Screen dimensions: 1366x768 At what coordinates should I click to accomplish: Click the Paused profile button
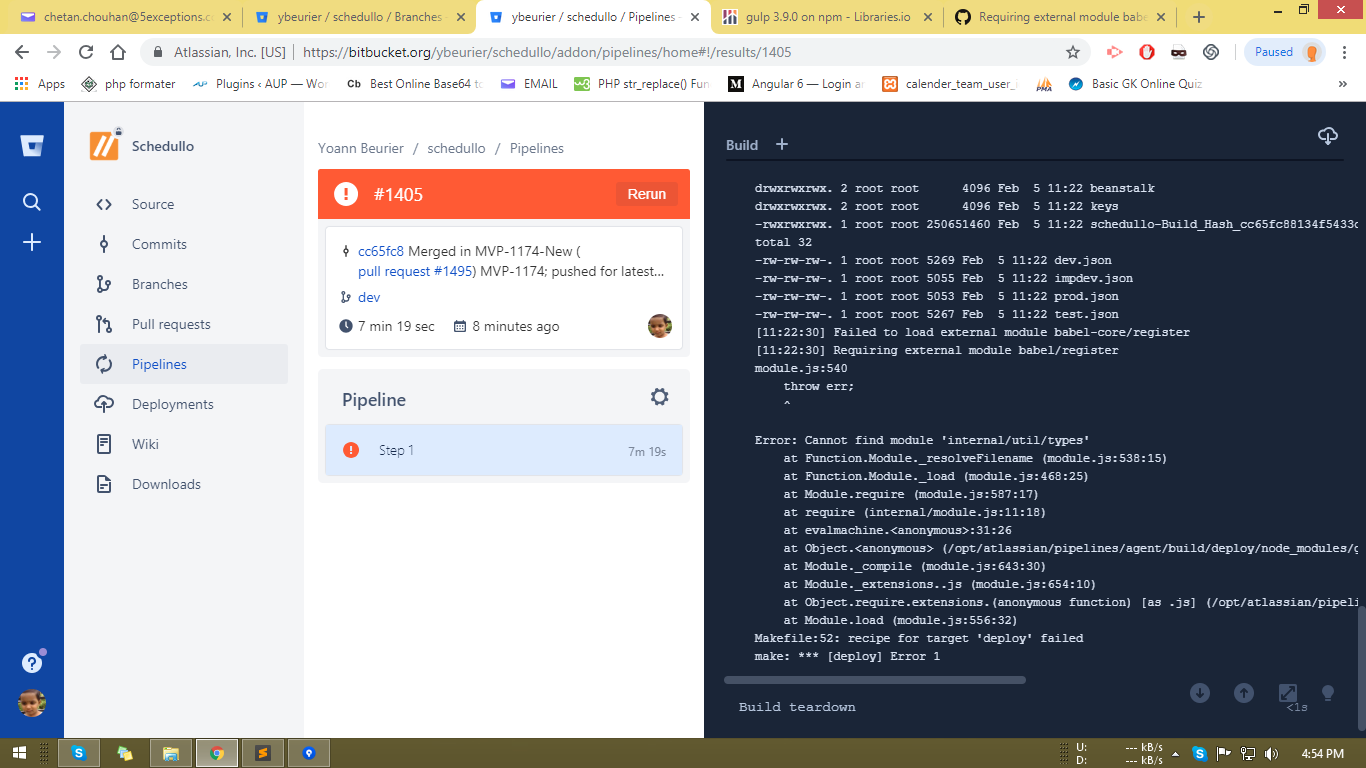1285,52
